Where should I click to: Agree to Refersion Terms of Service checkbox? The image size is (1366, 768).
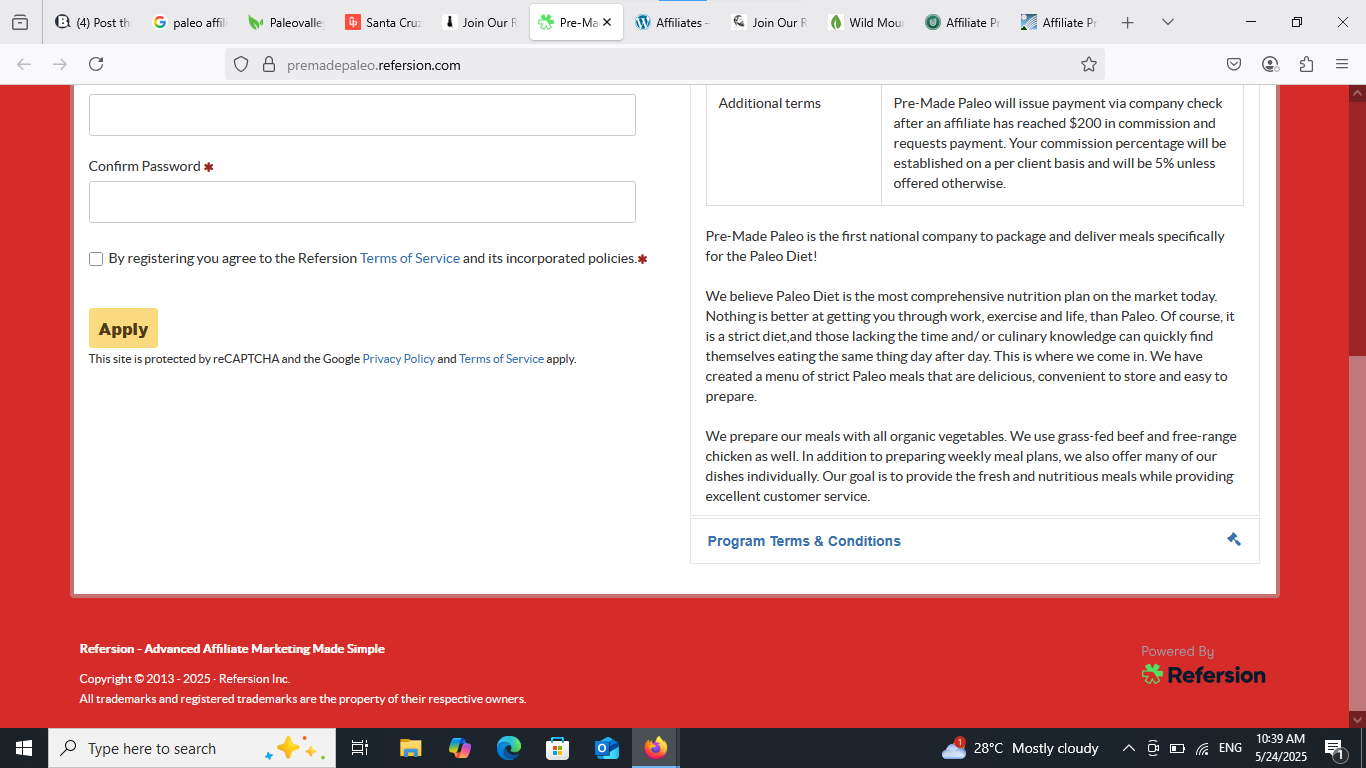coord(96,259)
